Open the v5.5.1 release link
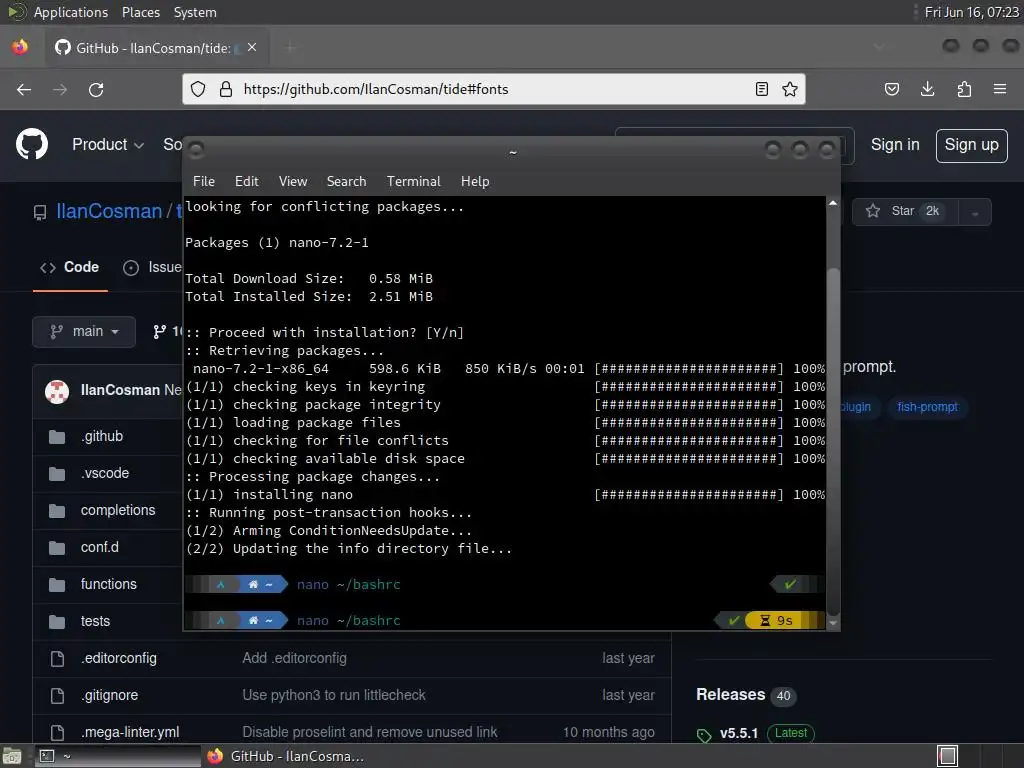The image size is (1024, 768). pos(739,733)
